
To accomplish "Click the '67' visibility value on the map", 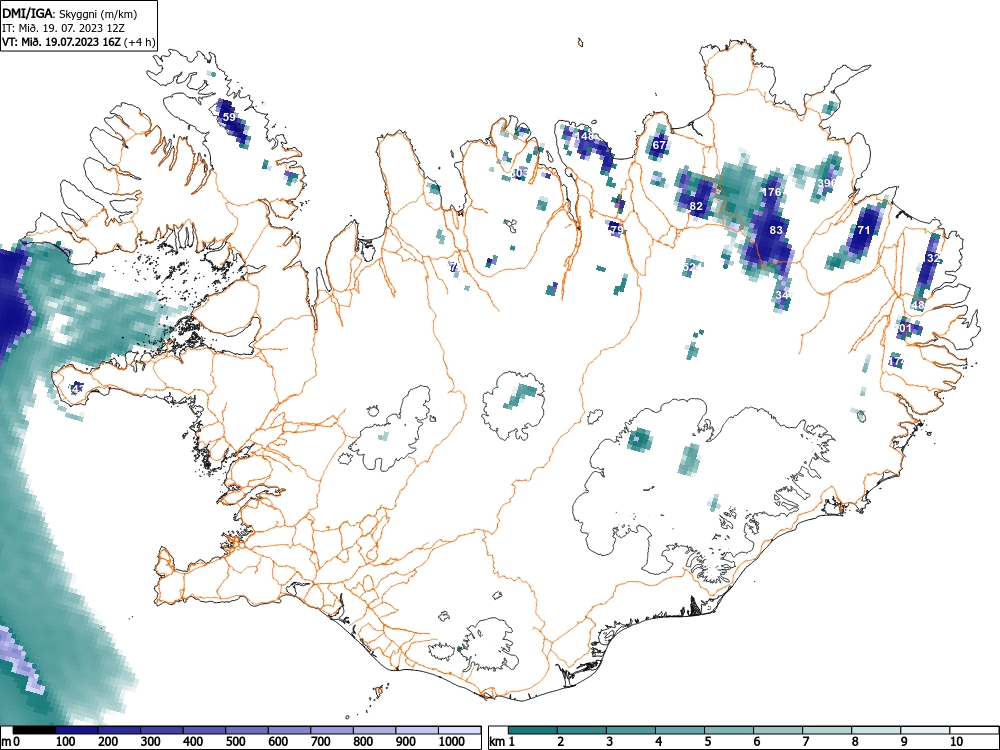I will (x=659, y=145).
